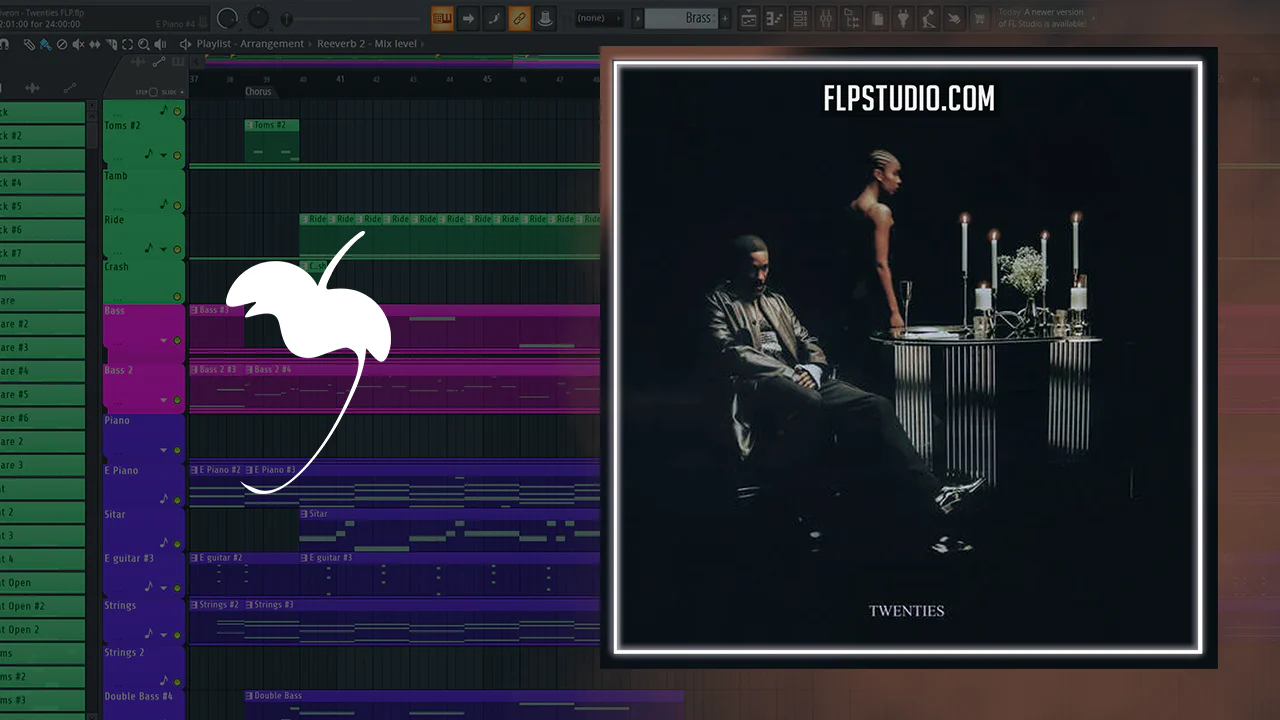Select the Slip tool
The width and height of the screenshot is (1280, 720).
(95, 44)
